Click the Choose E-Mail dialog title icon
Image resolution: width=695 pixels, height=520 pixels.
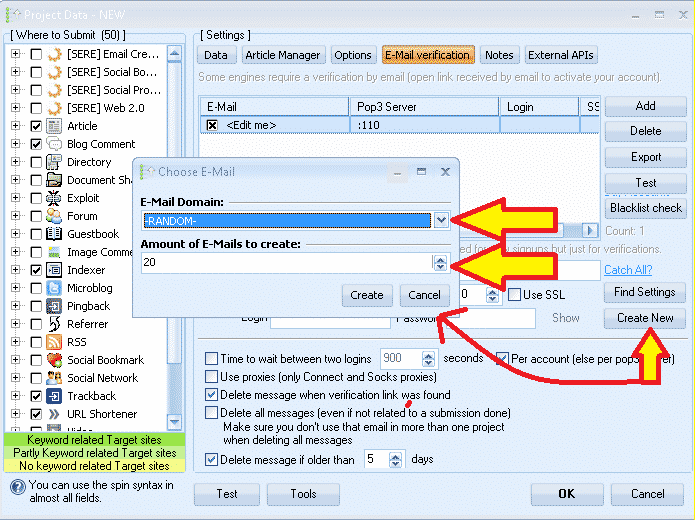click(148, 172)
